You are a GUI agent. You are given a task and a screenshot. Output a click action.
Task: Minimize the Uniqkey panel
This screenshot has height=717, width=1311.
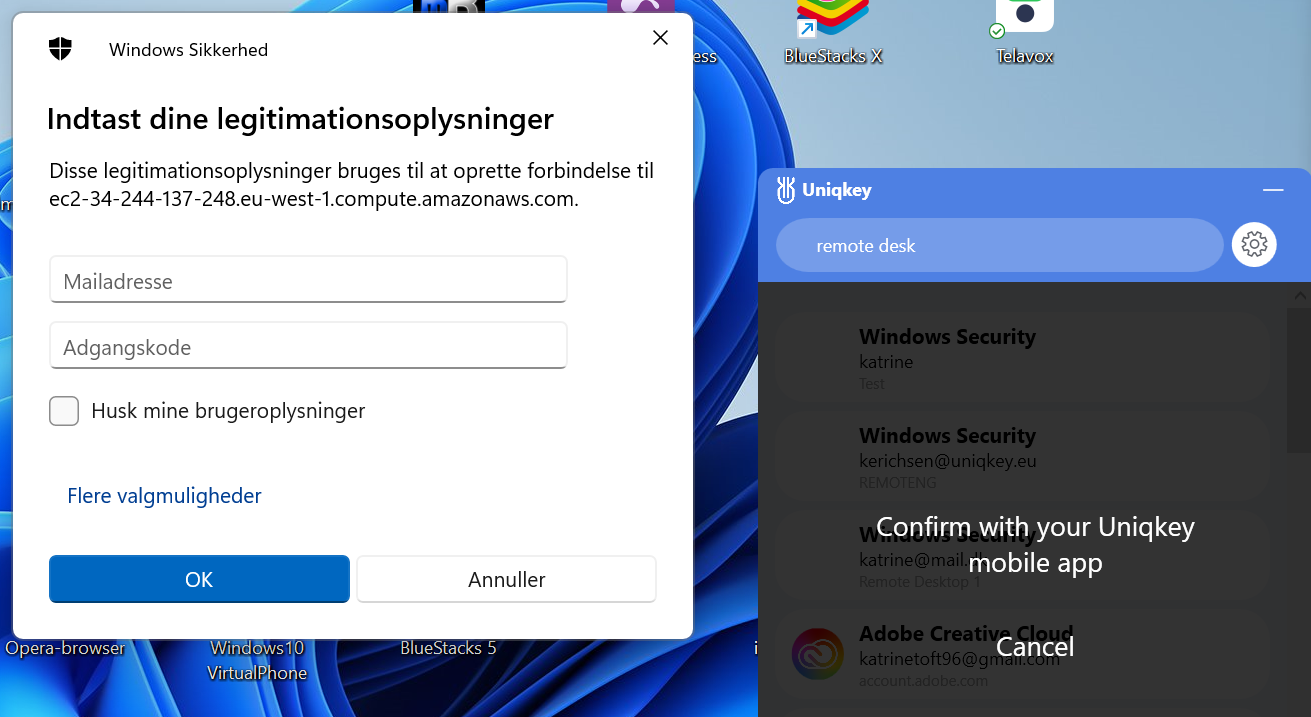click(x=1273, y=190)
